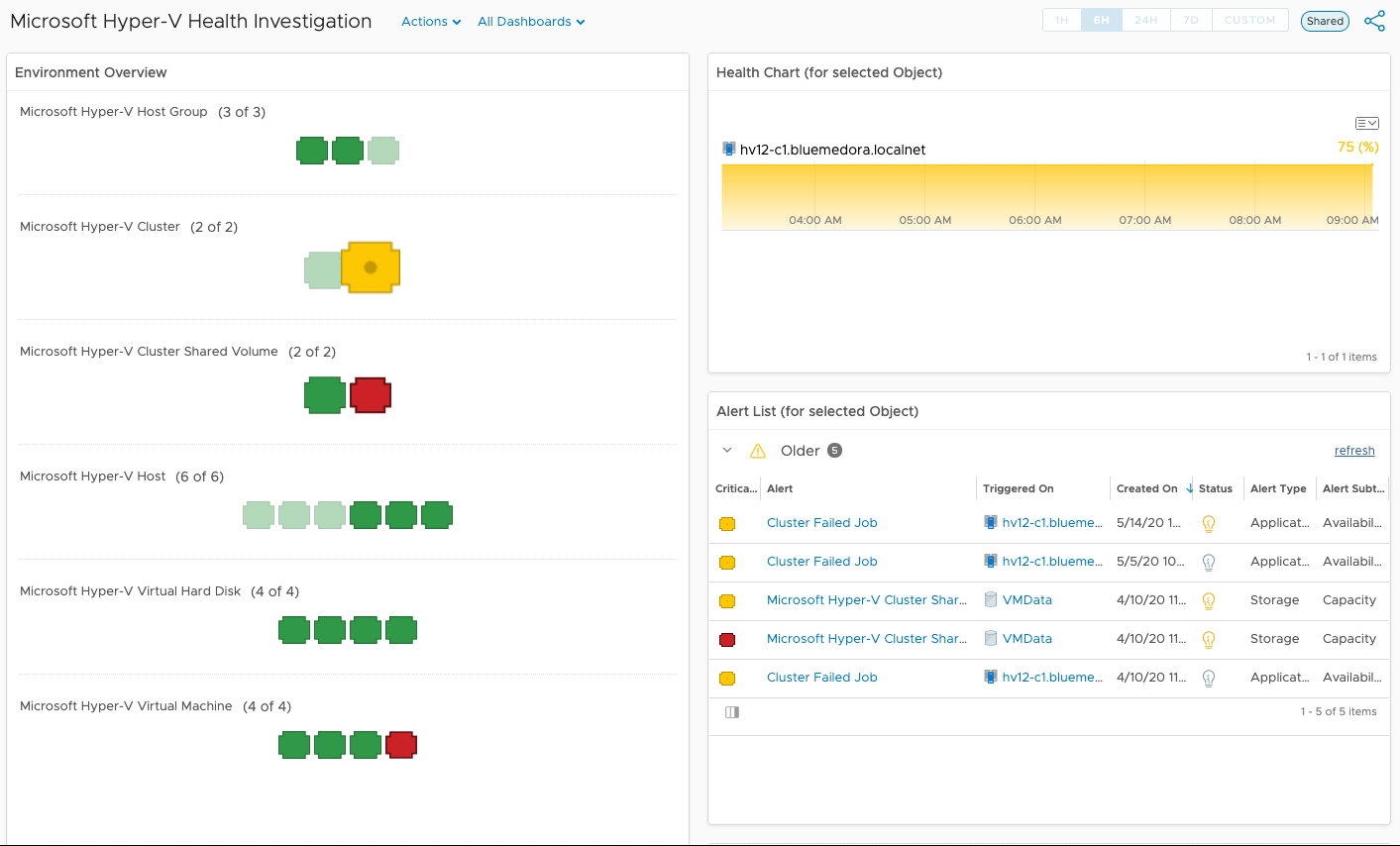Viewport: 1400px width, 846px height.
Task: Select the 6H time range
Action: pyautogui.click(x=1102, y=20)
